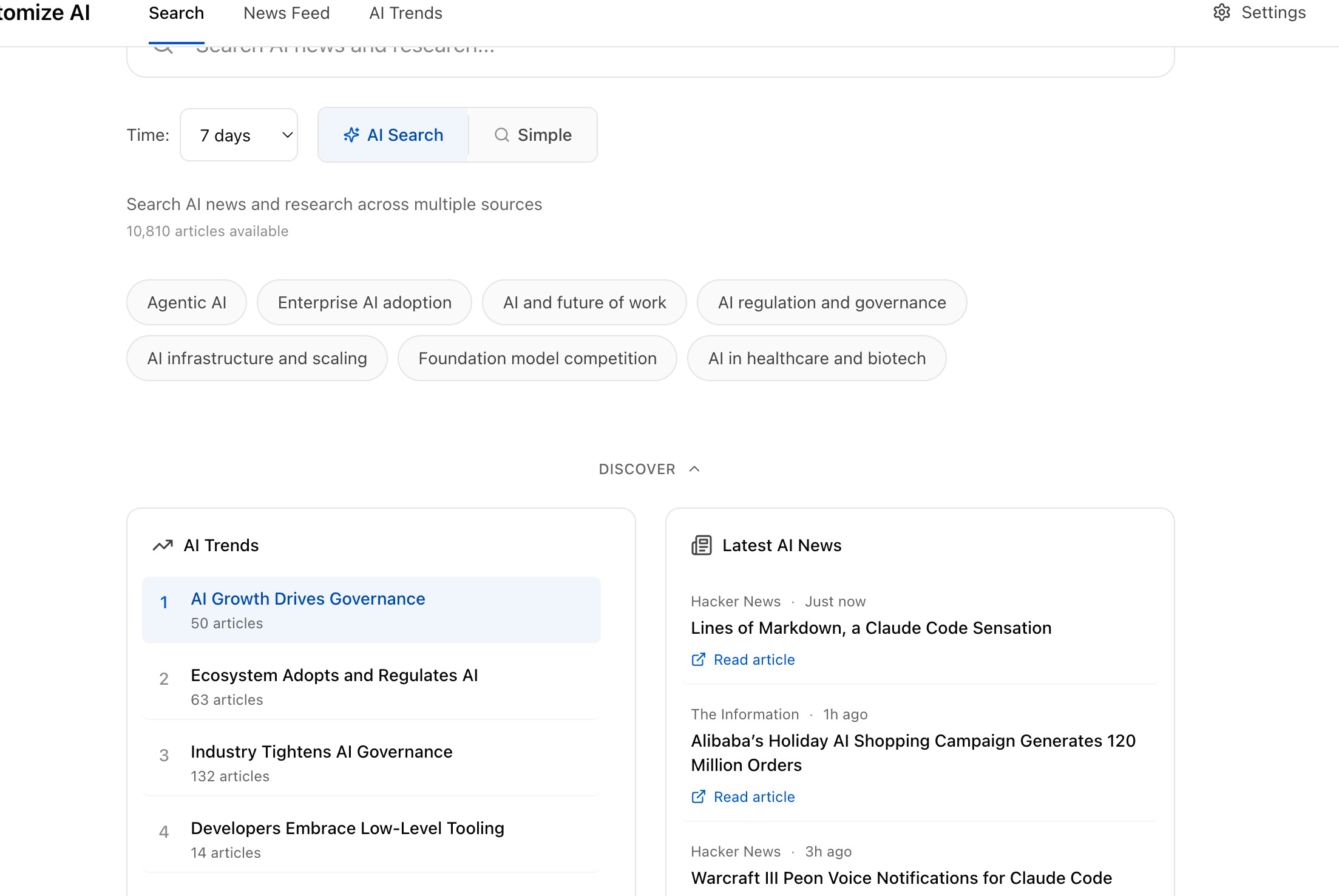Toggle the Agentic AI topic filter
Image resolution: width=1339 pixels, height=896 pixels.
(x=186, y=302)
